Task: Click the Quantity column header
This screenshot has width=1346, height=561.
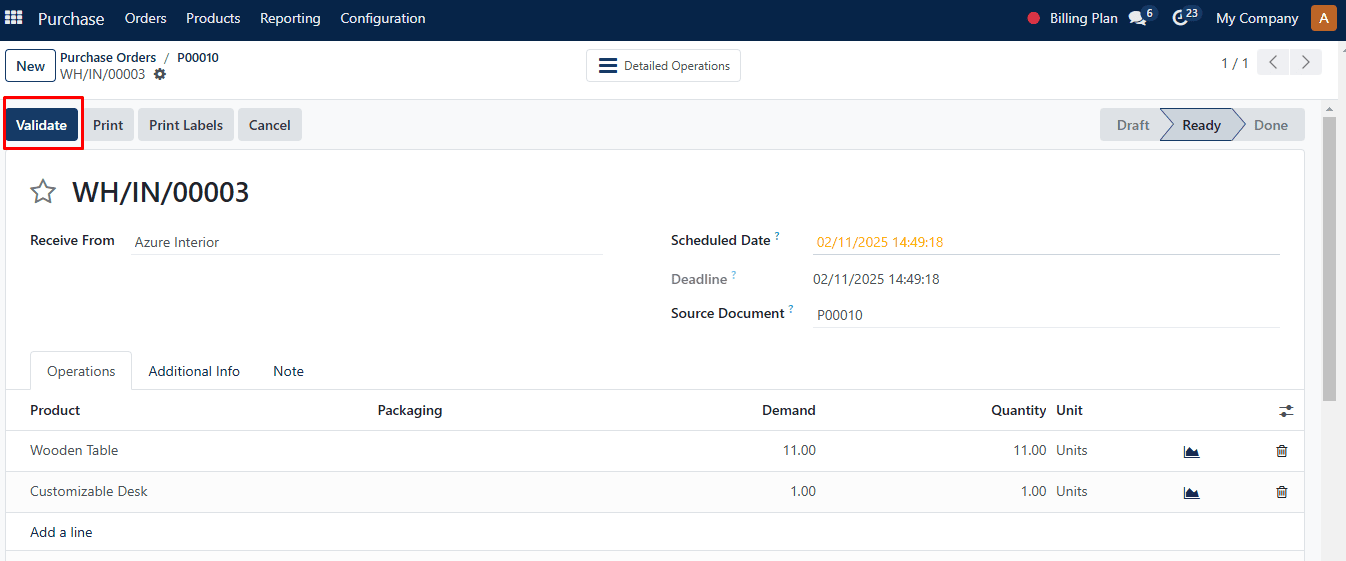Action: pos(1019,410)
